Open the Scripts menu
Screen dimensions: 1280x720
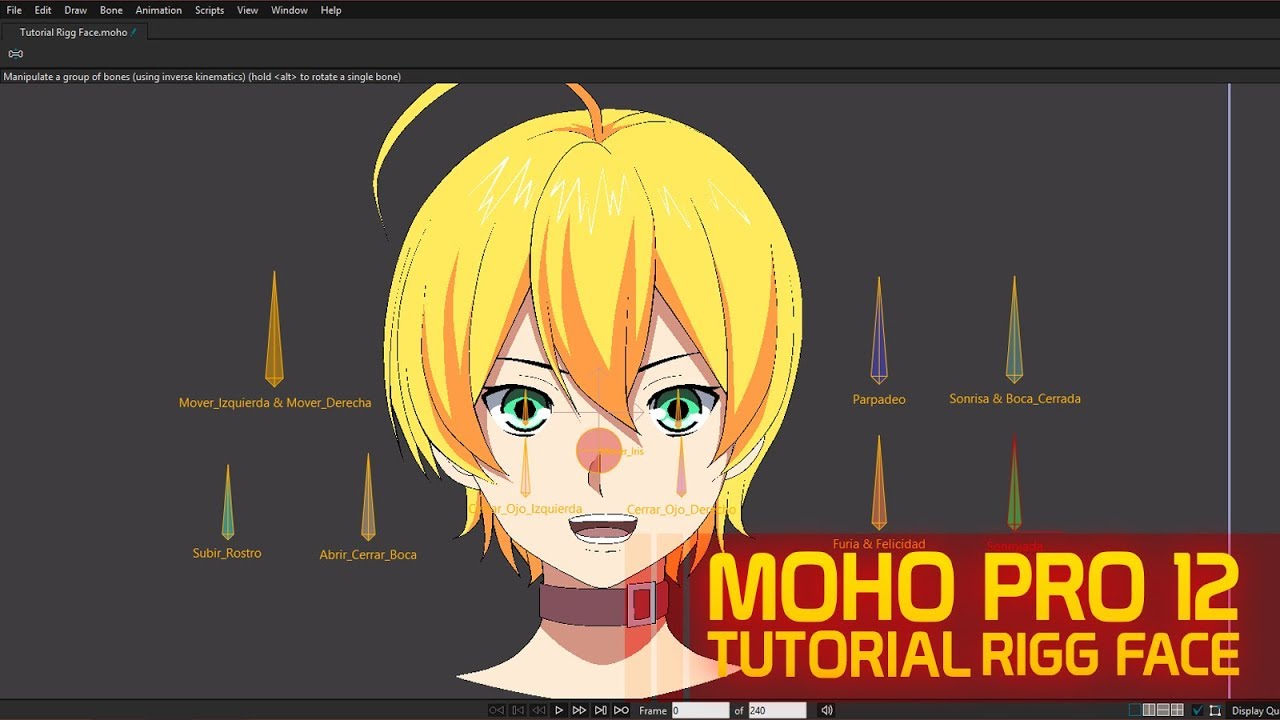click(x=210, y=10)
